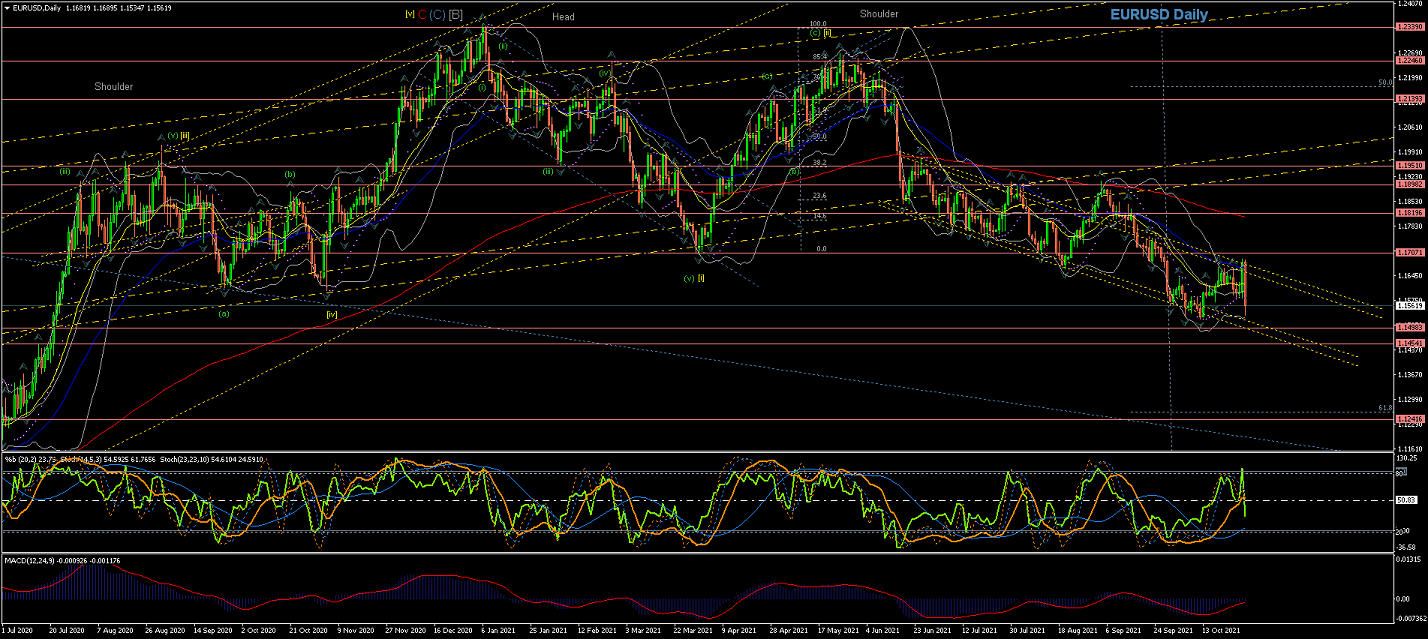
Task: Select the left 'Shoulder' text label
Action: 113,87
